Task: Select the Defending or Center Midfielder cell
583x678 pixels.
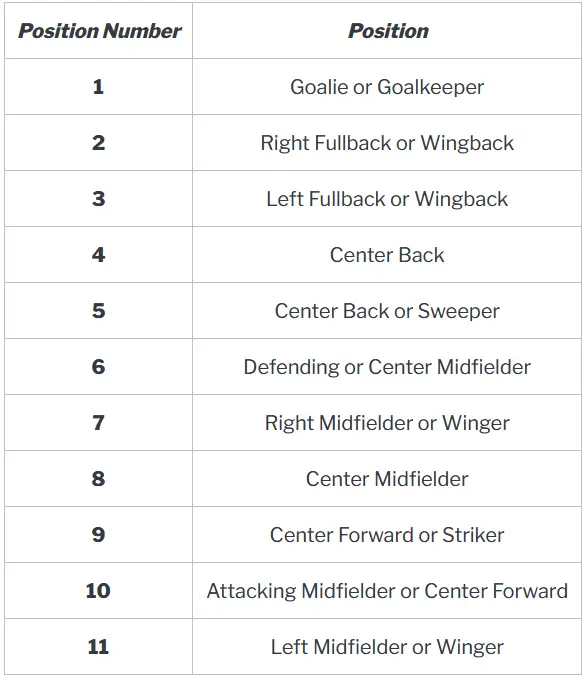Action: coord(387,367)
